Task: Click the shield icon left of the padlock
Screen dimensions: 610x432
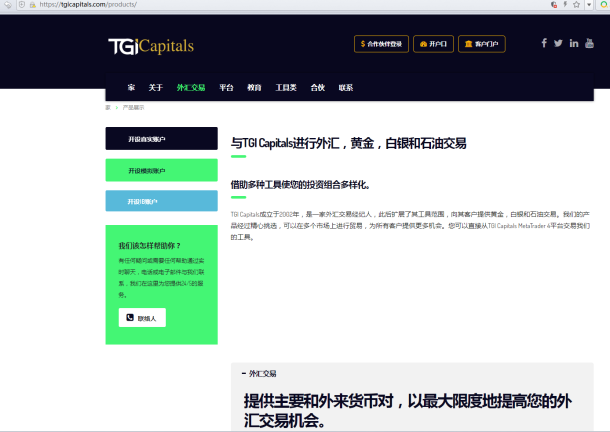Action: 22,5
